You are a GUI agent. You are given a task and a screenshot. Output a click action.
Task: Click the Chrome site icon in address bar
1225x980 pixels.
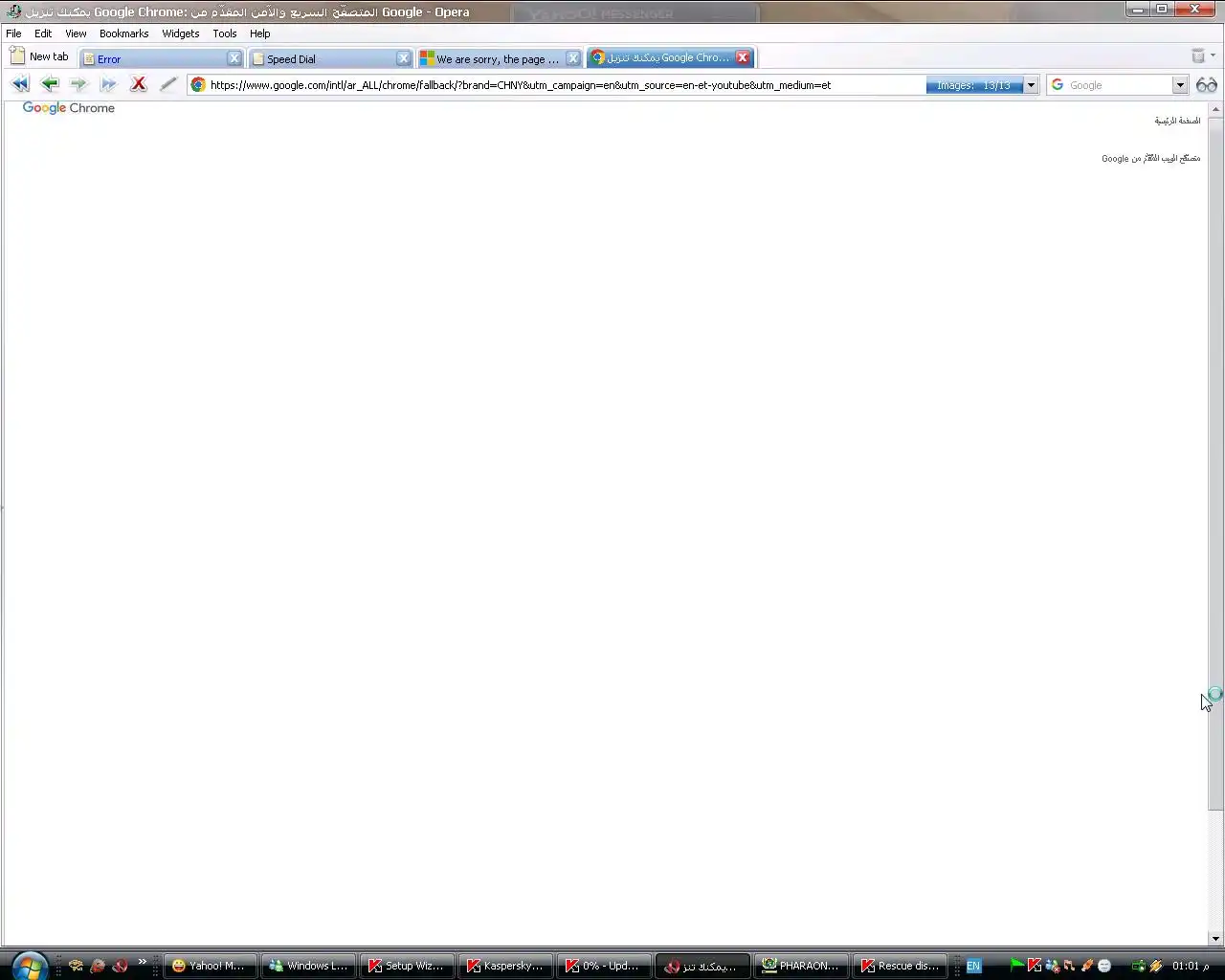click(x=198, y=85)
